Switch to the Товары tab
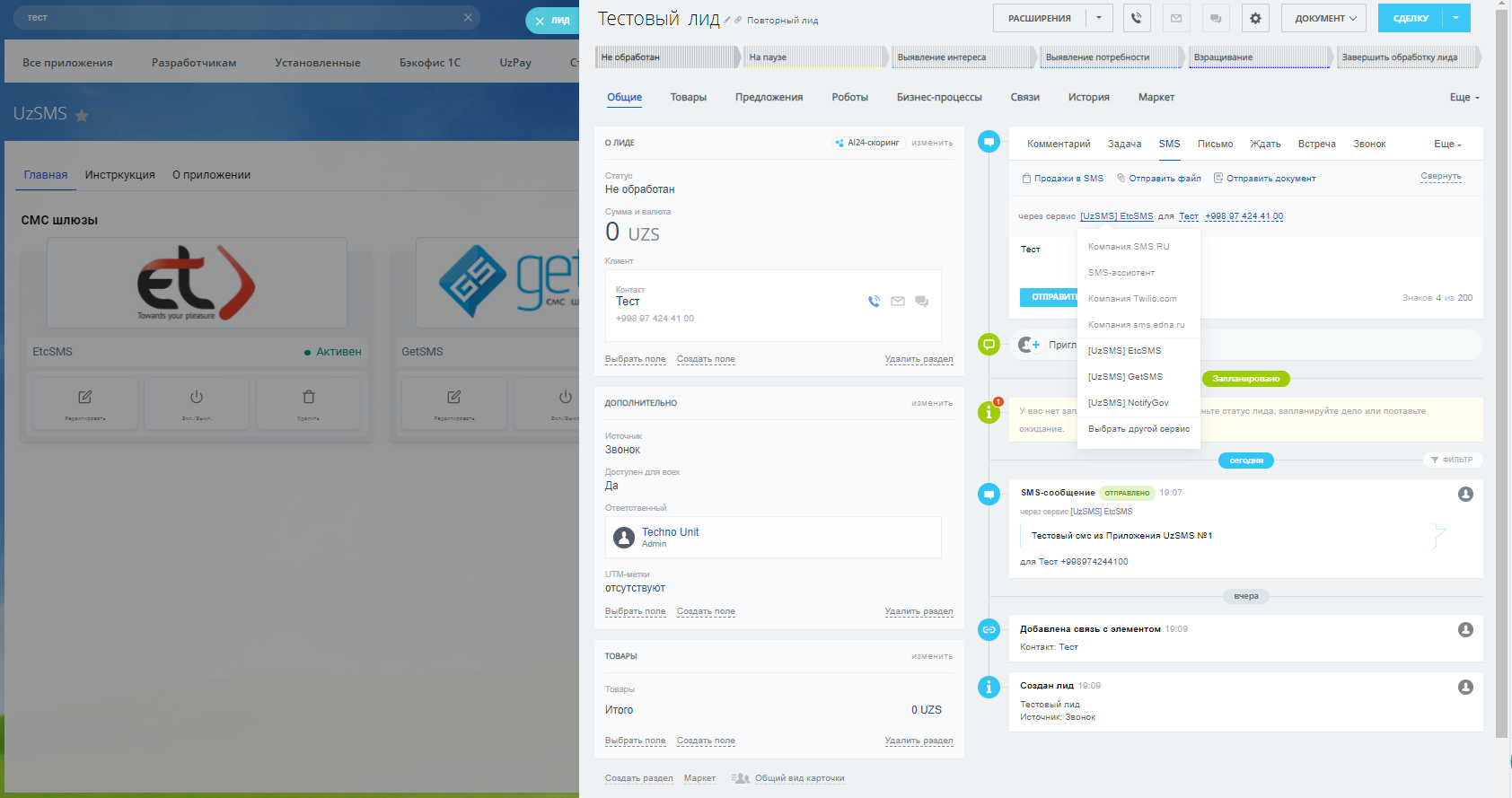1512x798 pixels. [689, 97]
